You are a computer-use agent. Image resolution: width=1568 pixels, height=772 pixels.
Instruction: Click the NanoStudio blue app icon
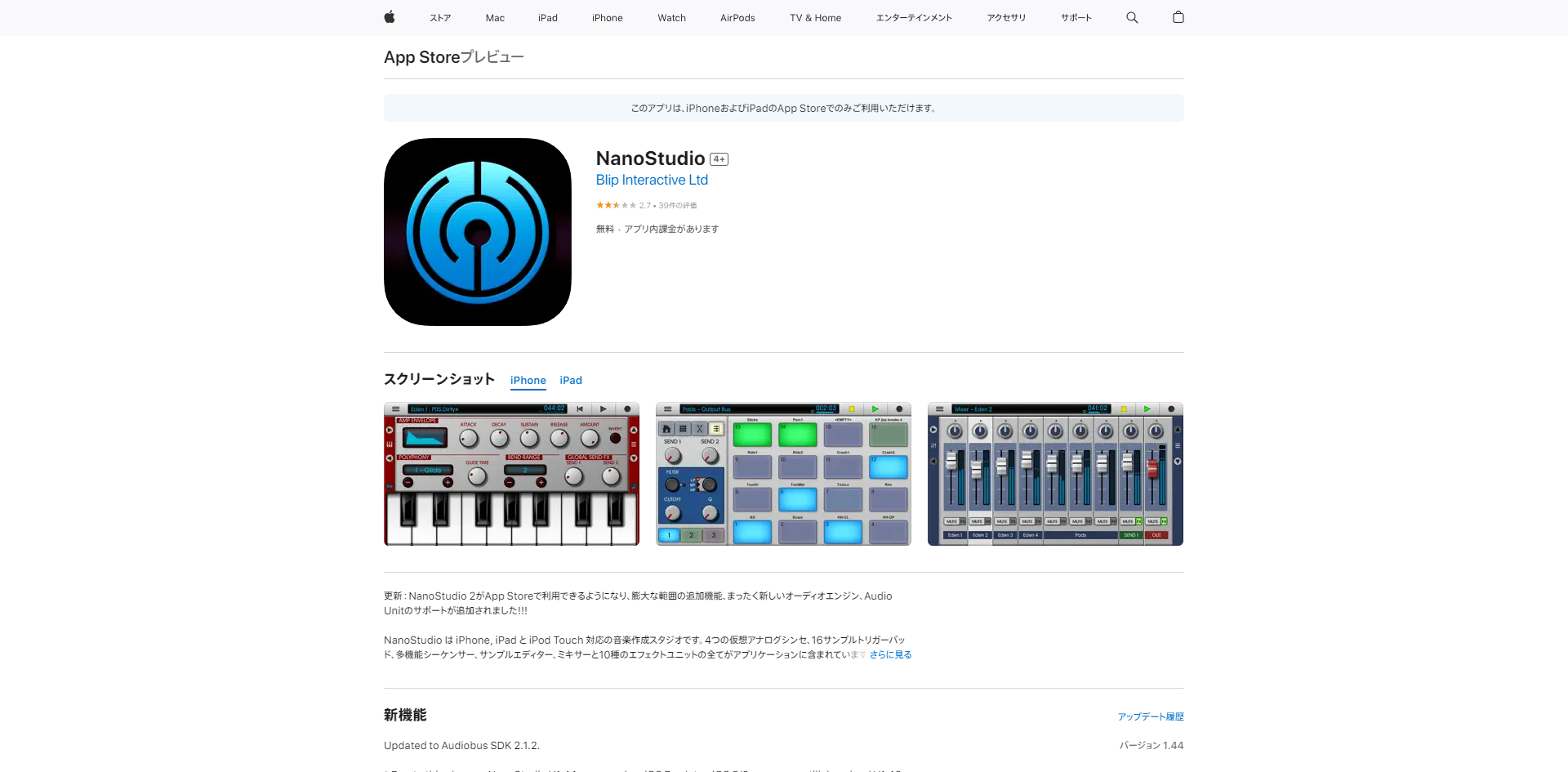pos(477,231)
